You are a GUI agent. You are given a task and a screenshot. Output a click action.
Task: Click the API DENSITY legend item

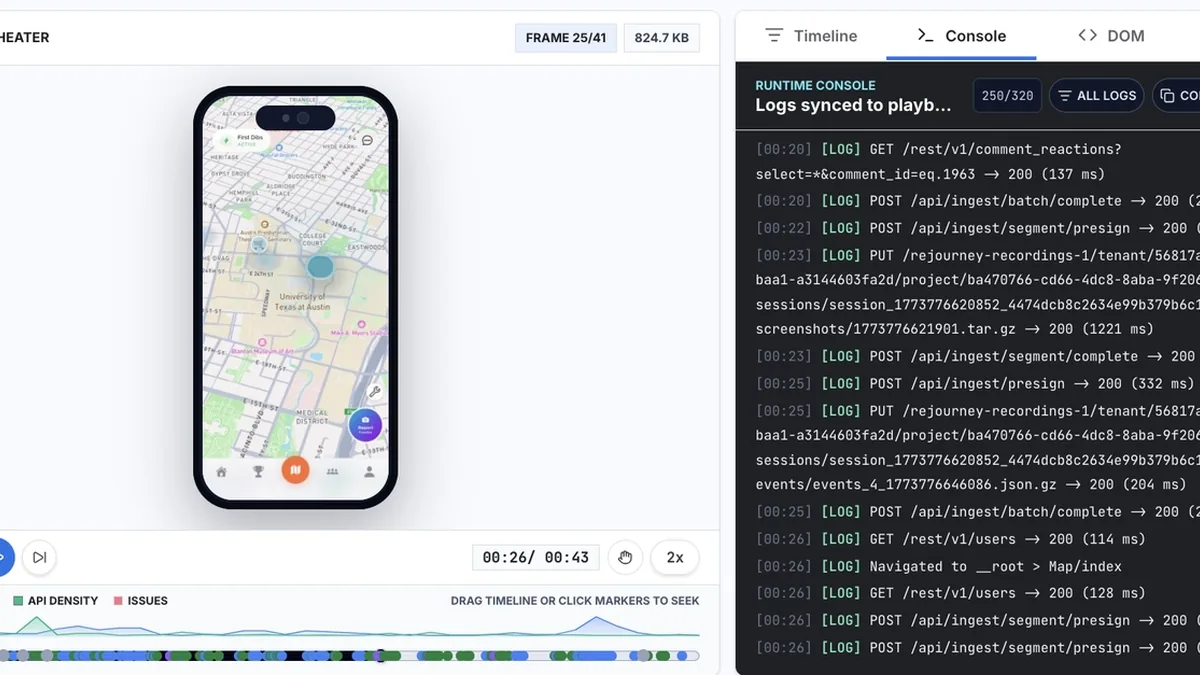click(56, 601)
